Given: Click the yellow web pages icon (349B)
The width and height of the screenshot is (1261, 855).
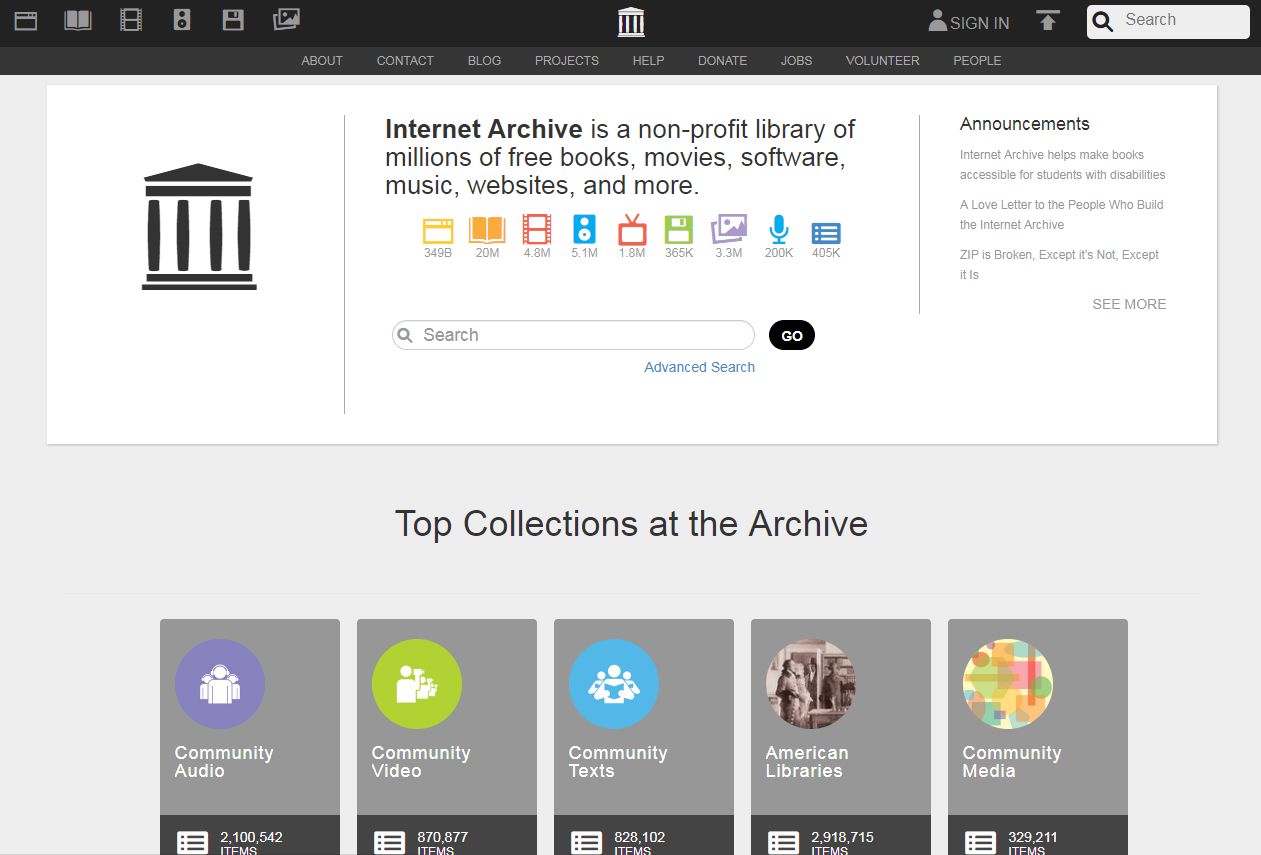Looking at the screenshot, I should point(438,231).
